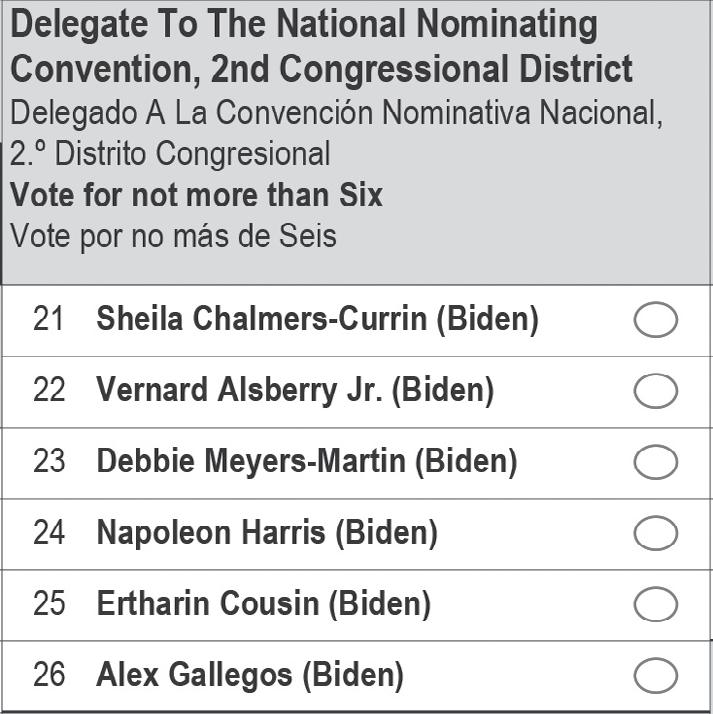The width and height of the screenshot is (713, 714).
Task: Click the "Vote por no más de Seis" text
Action: [x=173, y=236]
